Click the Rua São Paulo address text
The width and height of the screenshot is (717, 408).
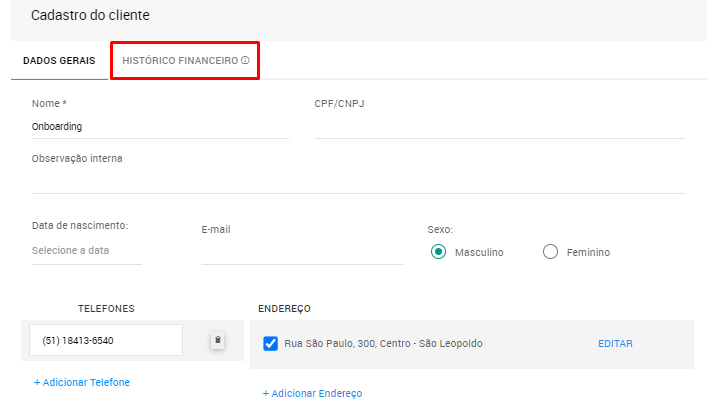pos(383,344)
